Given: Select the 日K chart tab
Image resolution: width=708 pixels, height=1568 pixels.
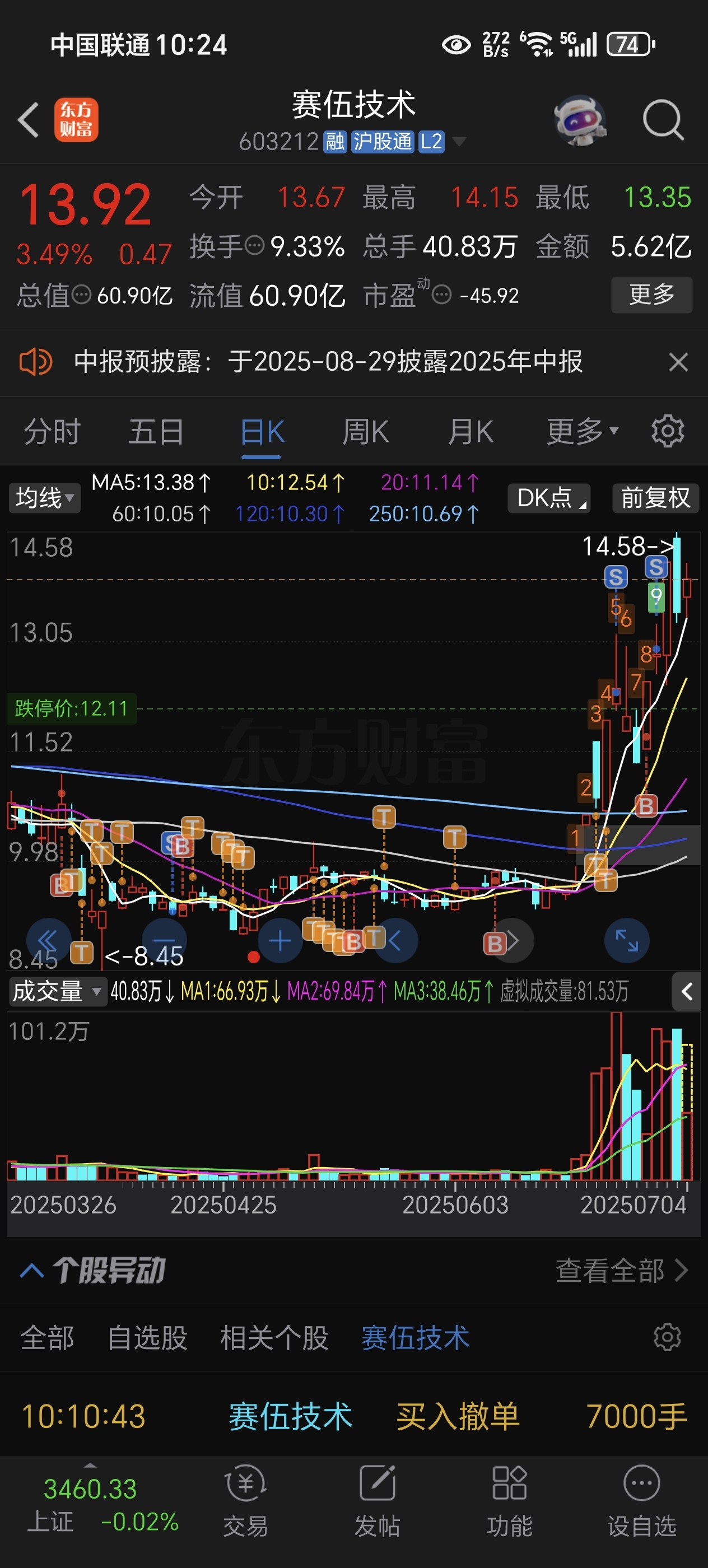Looking at the screenshot, I should 262,432.
